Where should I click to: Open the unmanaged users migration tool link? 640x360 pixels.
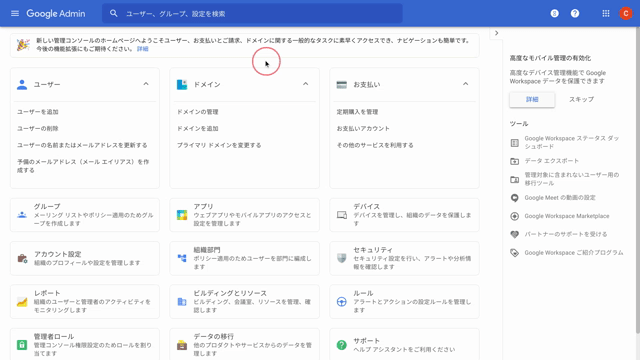pos(571,179)
